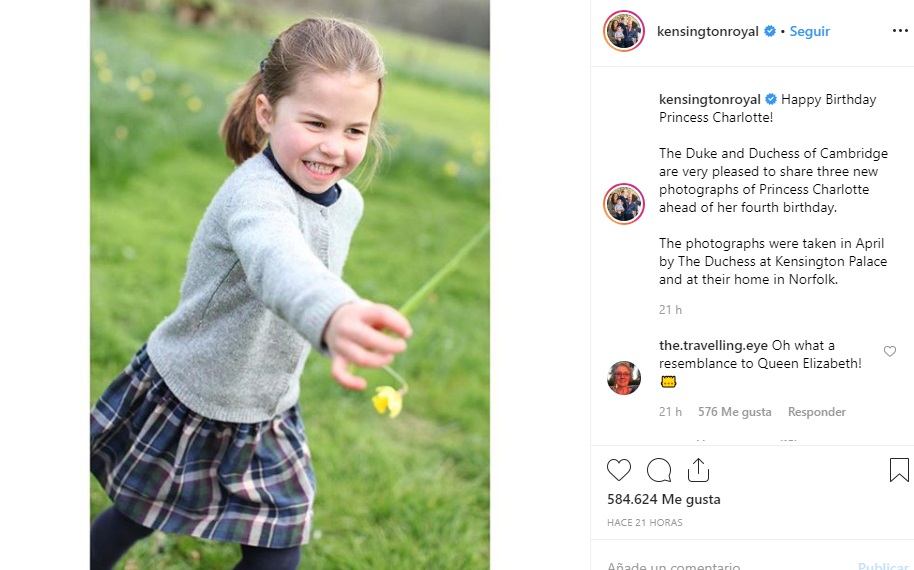Viewport: 914px width, 570px height.
Task: Open the three-dots more options menu
Action: pos(900,31)
